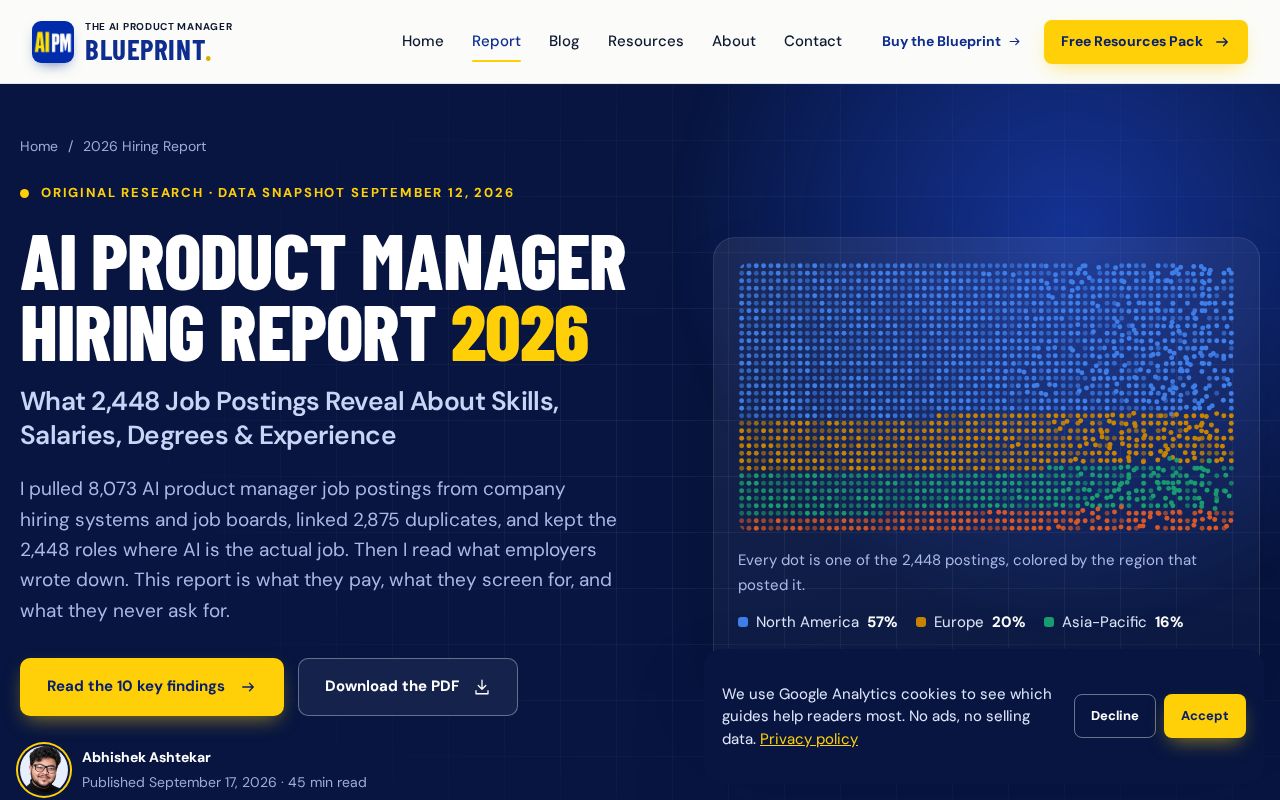Open the About nav item
Screen dimensions: 1280x800
click(x=734, y=42)
